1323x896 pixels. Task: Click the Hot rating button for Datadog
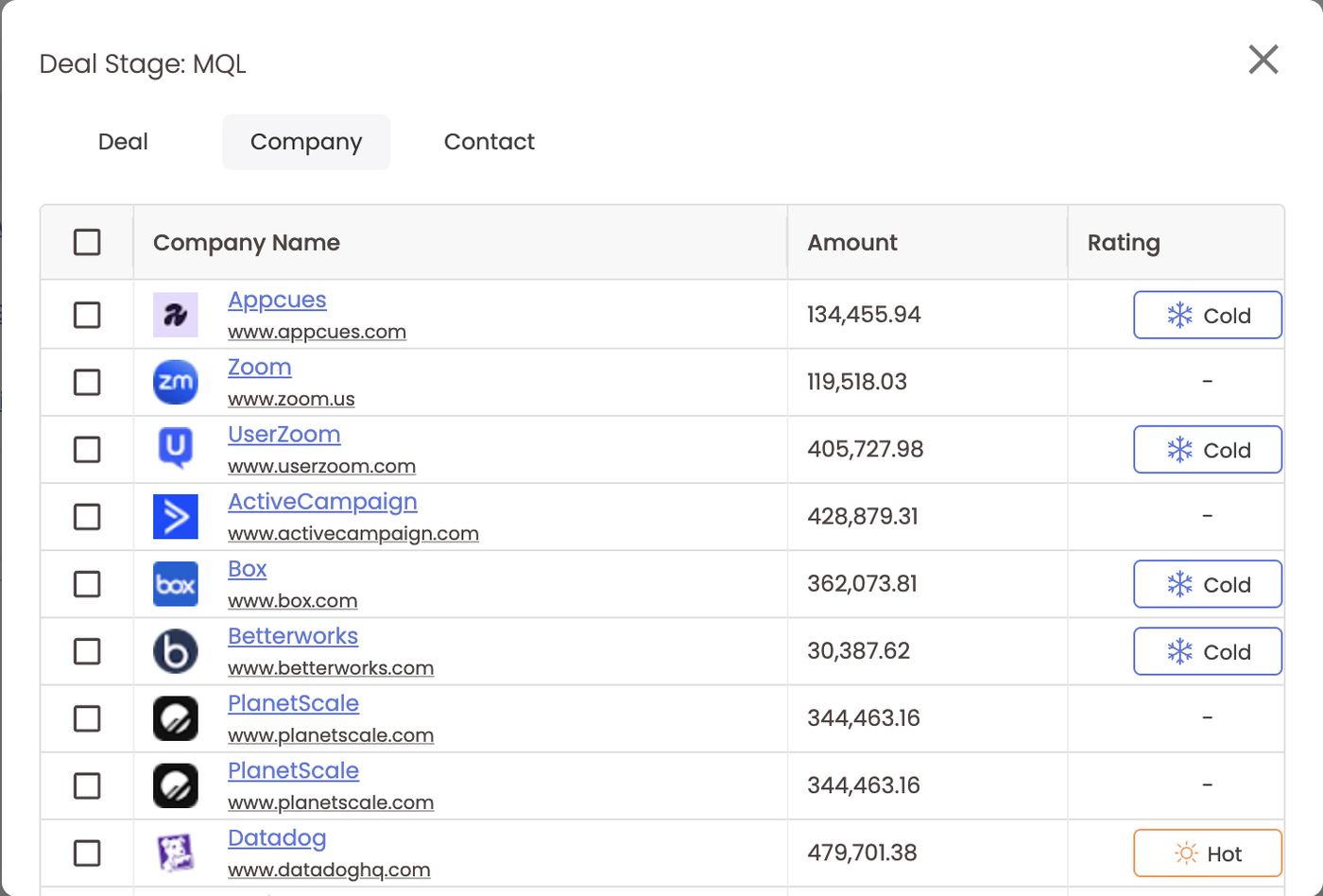[1208, 853]
